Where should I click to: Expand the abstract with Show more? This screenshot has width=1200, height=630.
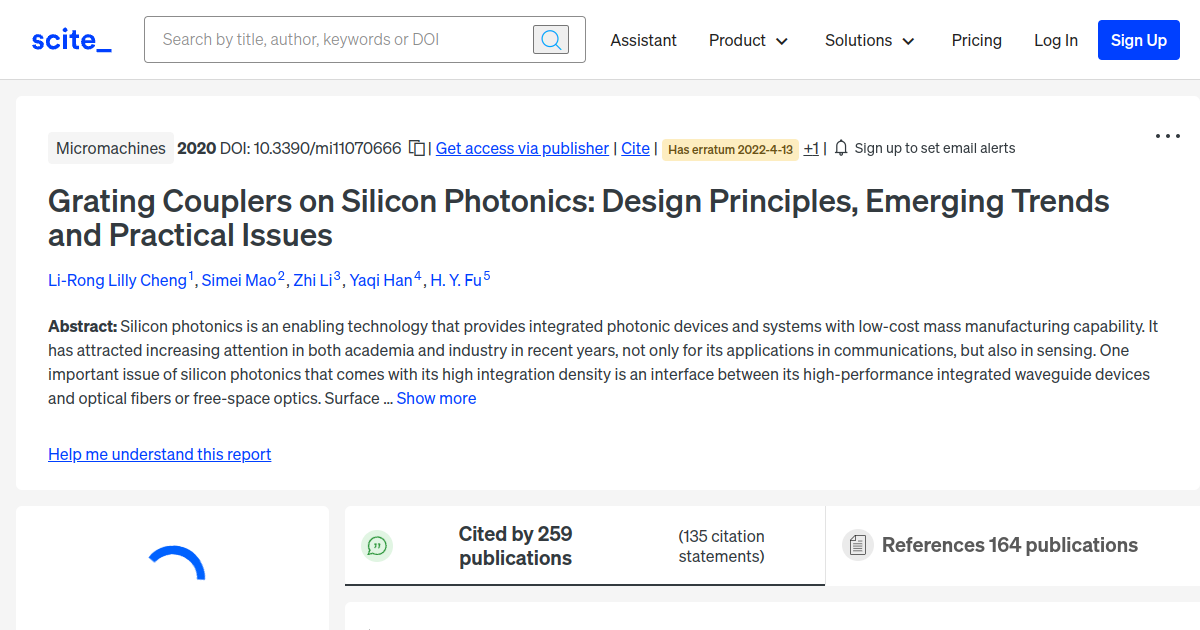pyautogui.click(x=436, y=398)
